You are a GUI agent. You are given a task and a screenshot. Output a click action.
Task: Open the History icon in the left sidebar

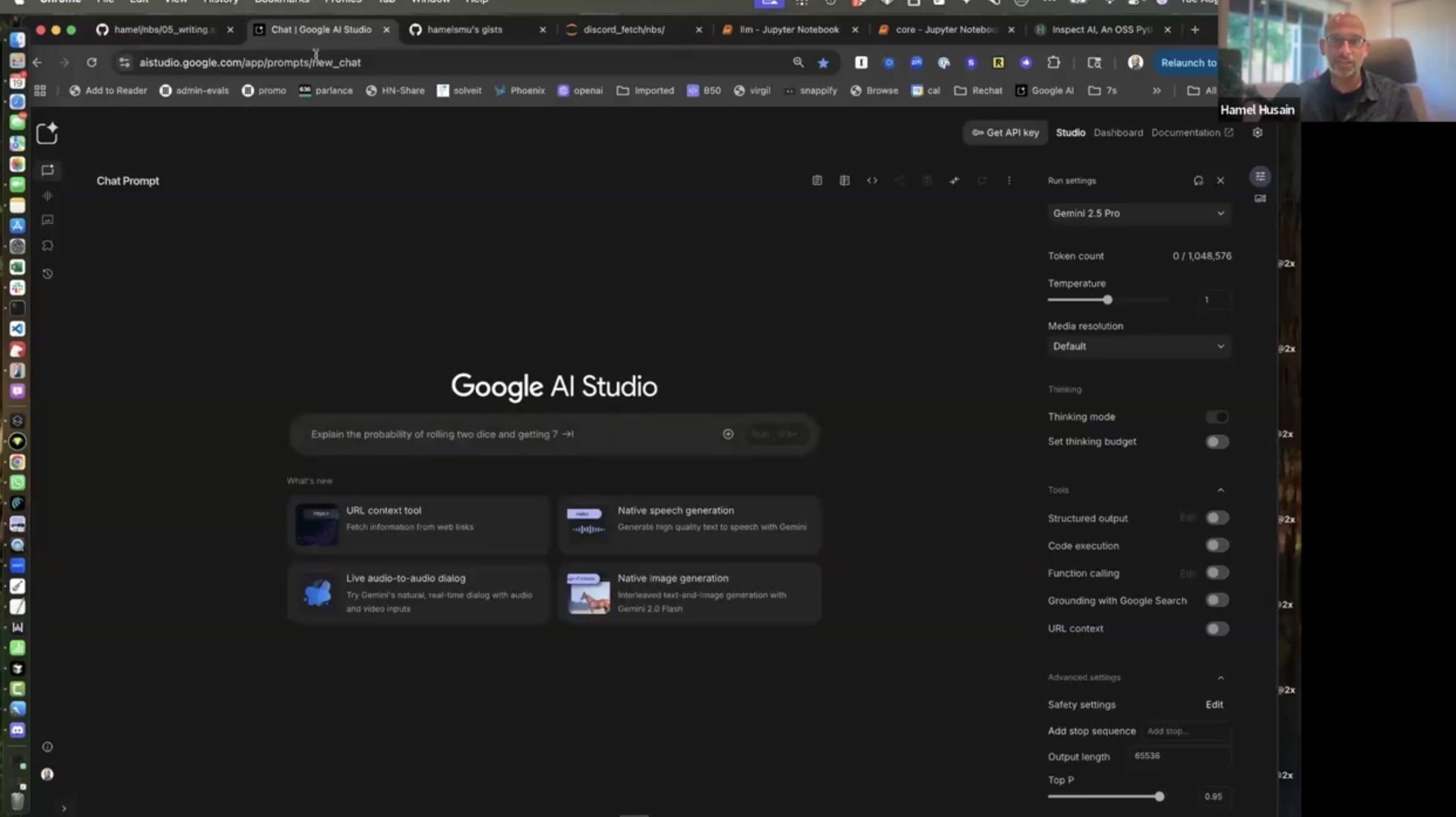(47, 274)
